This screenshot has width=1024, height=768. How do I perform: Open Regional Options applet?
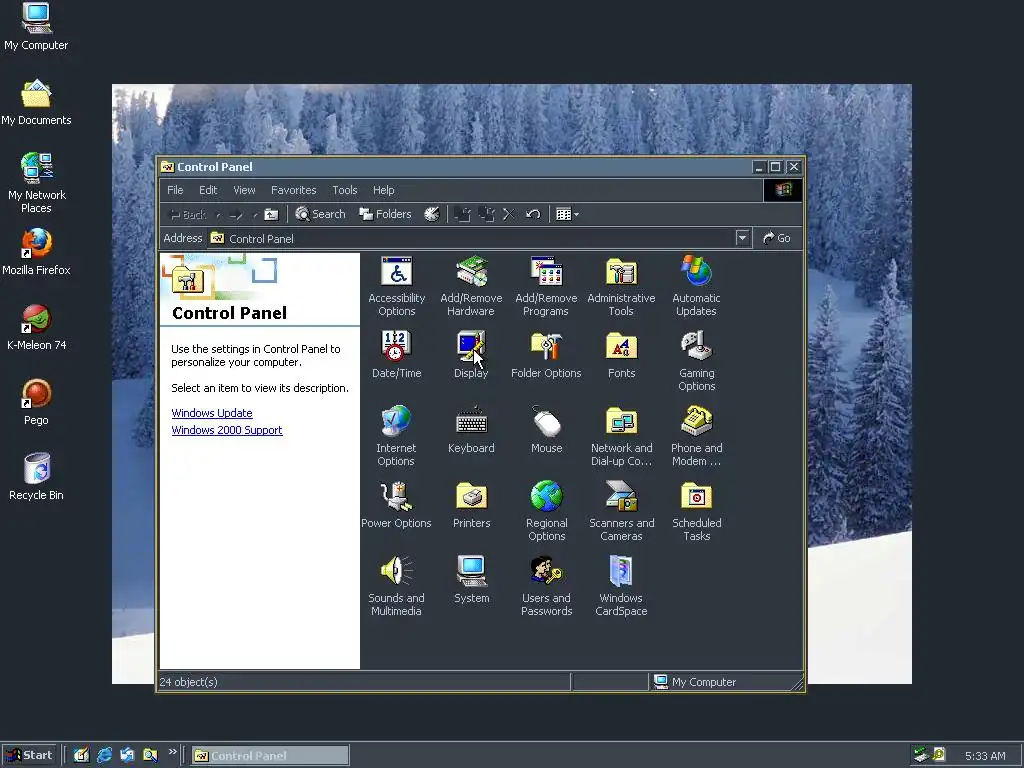click(546, 511)
